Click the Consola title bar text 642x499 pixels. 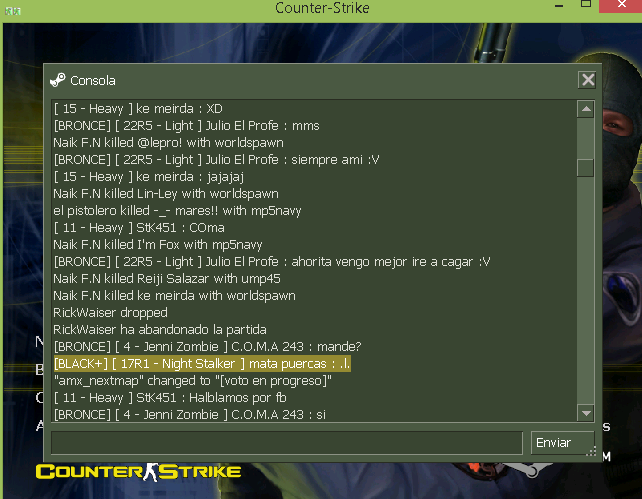tap(93, 81)
